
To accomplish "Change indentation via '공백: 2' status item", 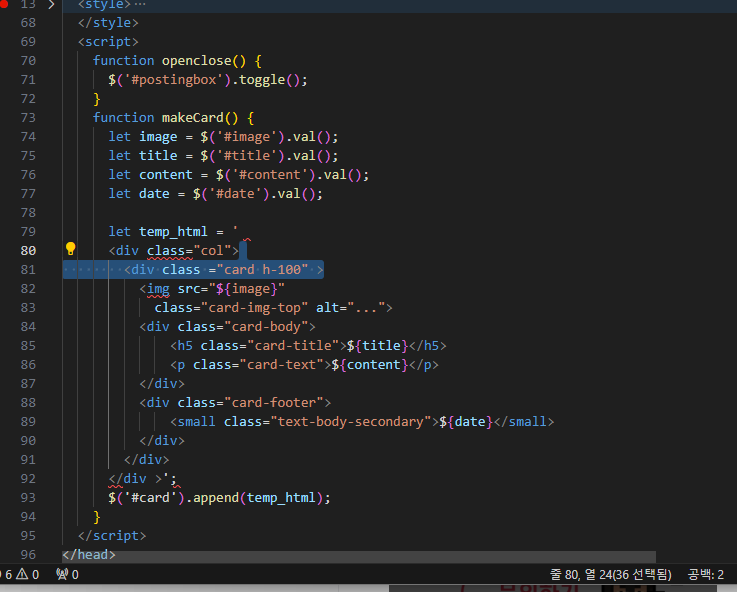I will [x=706, y=575].
